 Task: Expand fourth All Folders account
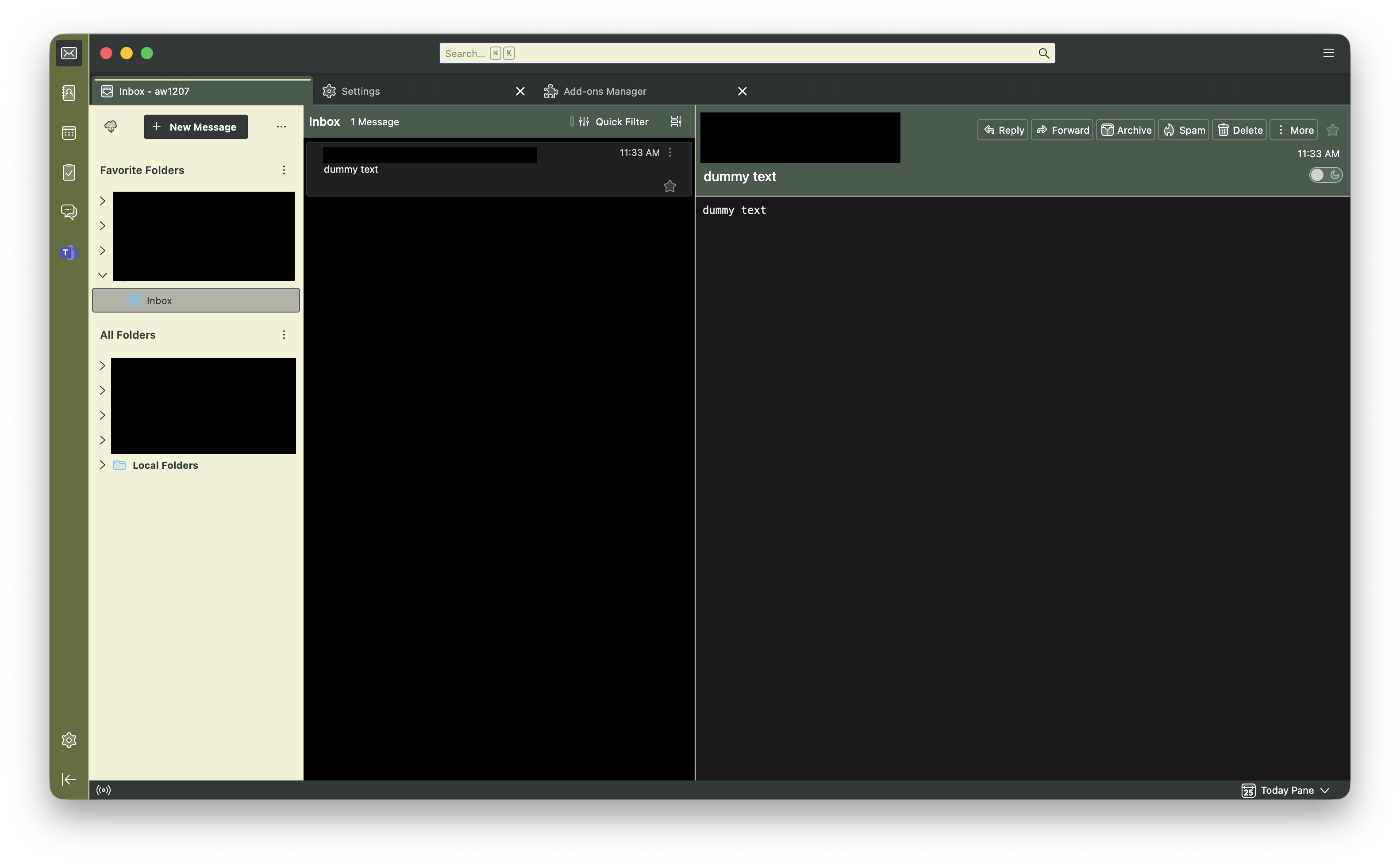[102, 440]
